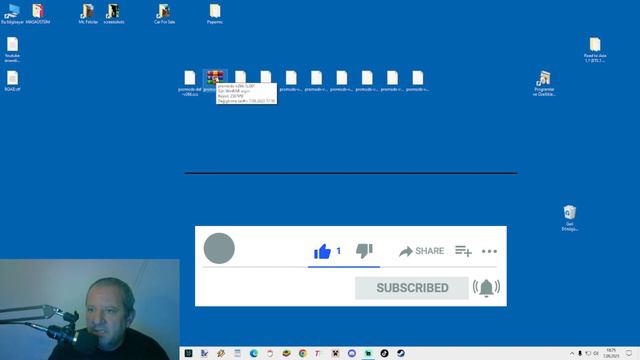
Task: Click the first dark taskbar icon
Action: (188, 353)
